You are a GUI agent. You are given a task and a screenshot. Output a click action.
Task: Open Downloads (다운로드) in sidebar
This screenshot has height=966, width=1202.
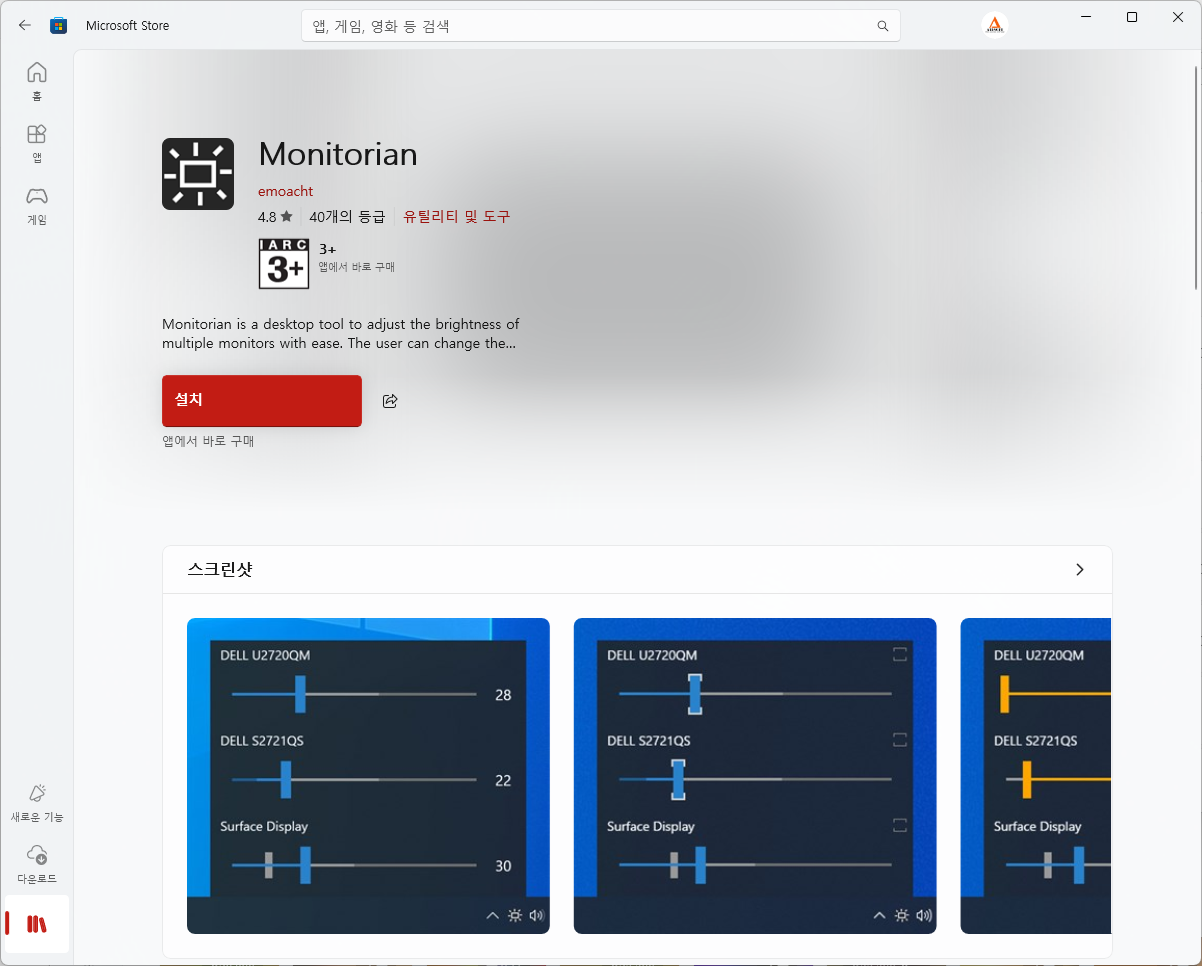(x=37, y=864)
